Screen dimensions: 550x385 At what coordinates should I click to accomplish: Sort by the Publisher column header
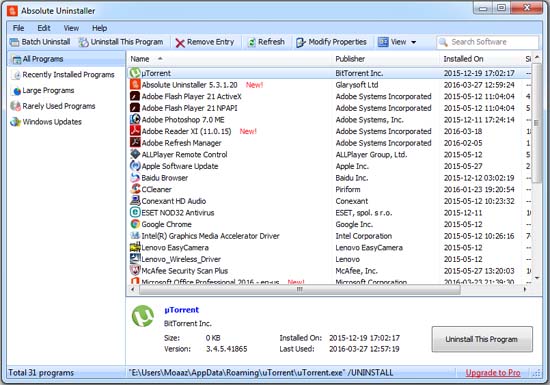pos(350,59)
